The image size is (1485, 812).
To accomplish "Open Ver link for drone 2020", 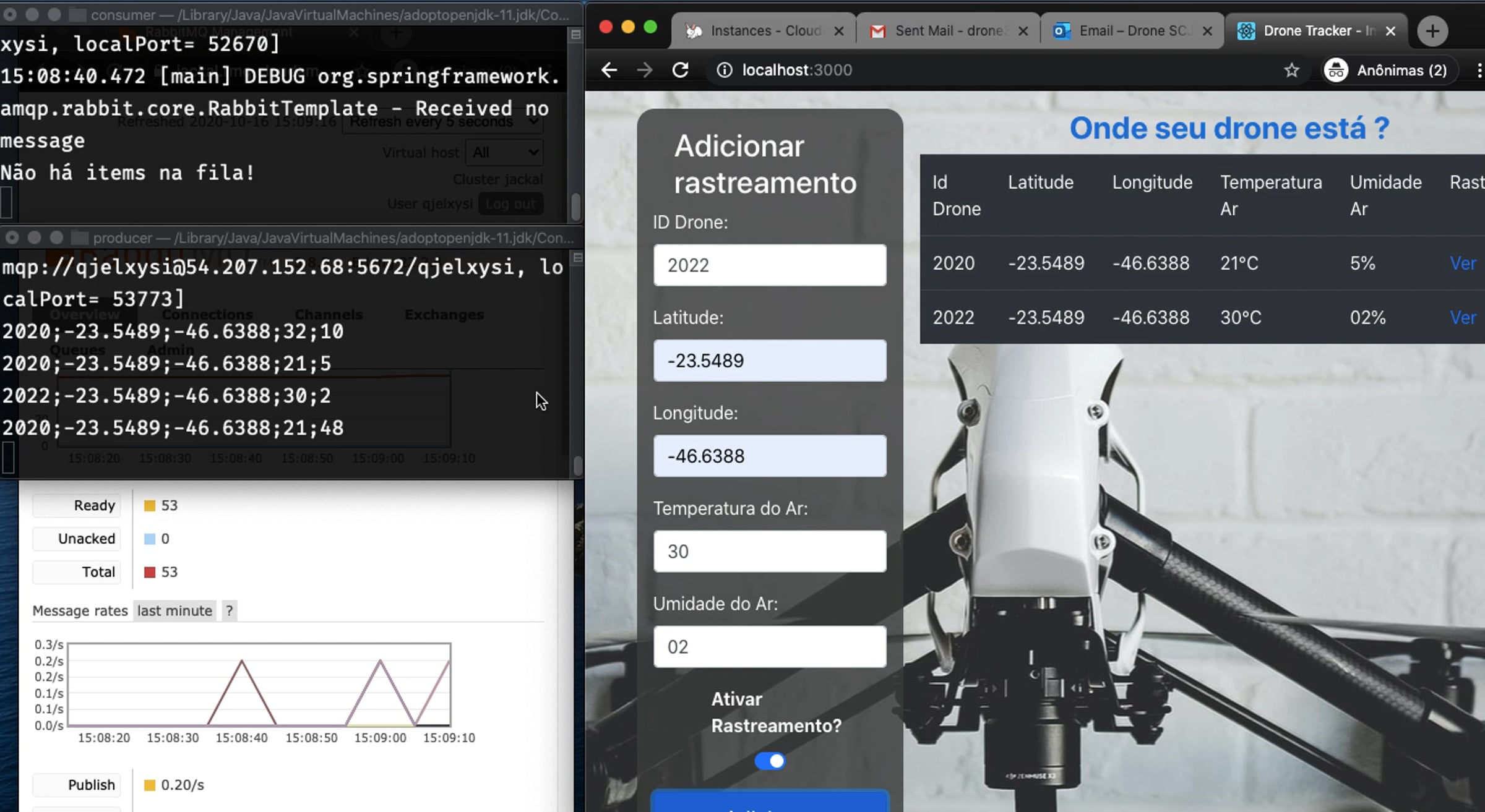I will pos(1463,263).
